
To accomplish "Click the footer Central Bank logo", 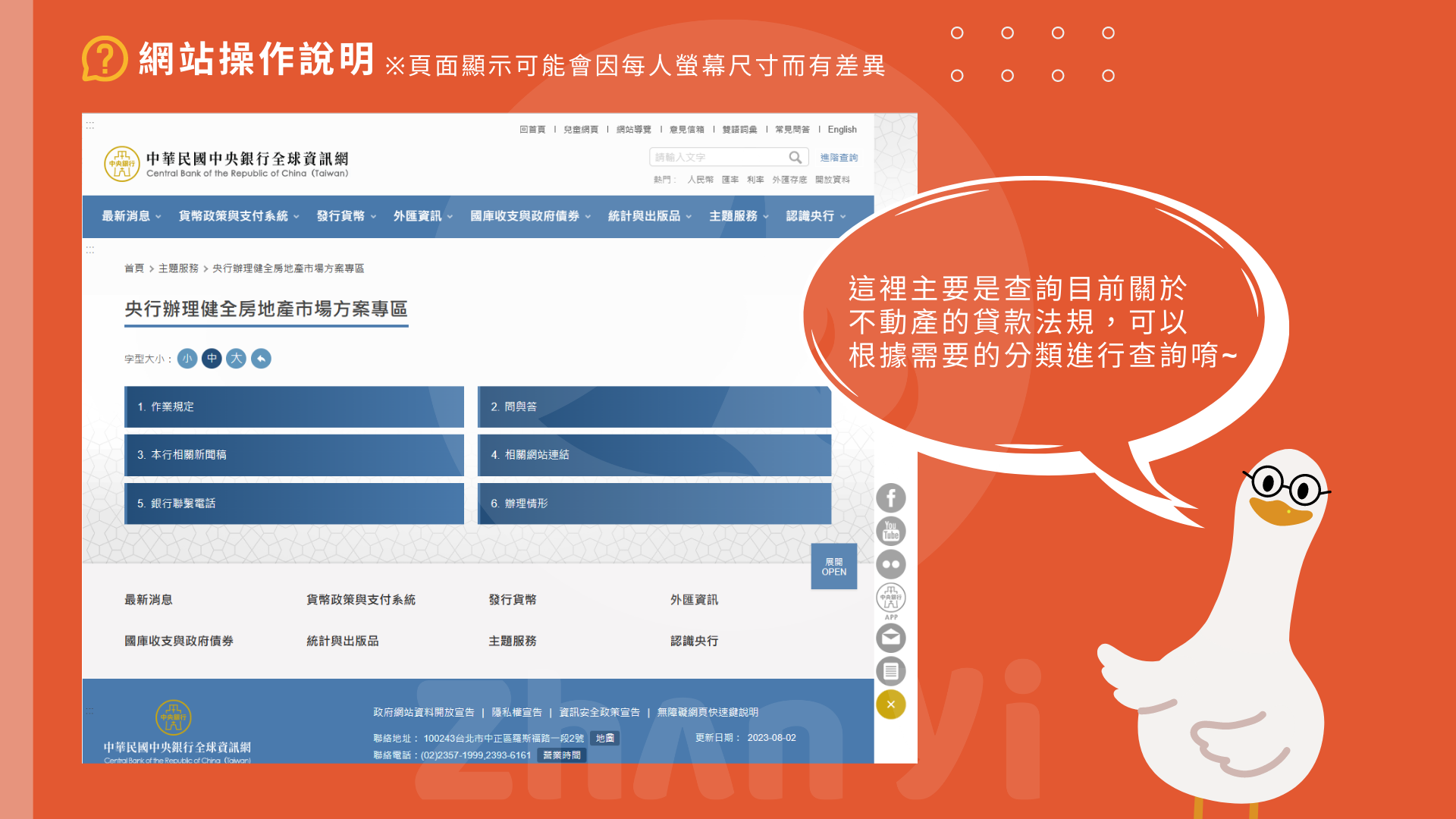I will [x=177, y=732].
